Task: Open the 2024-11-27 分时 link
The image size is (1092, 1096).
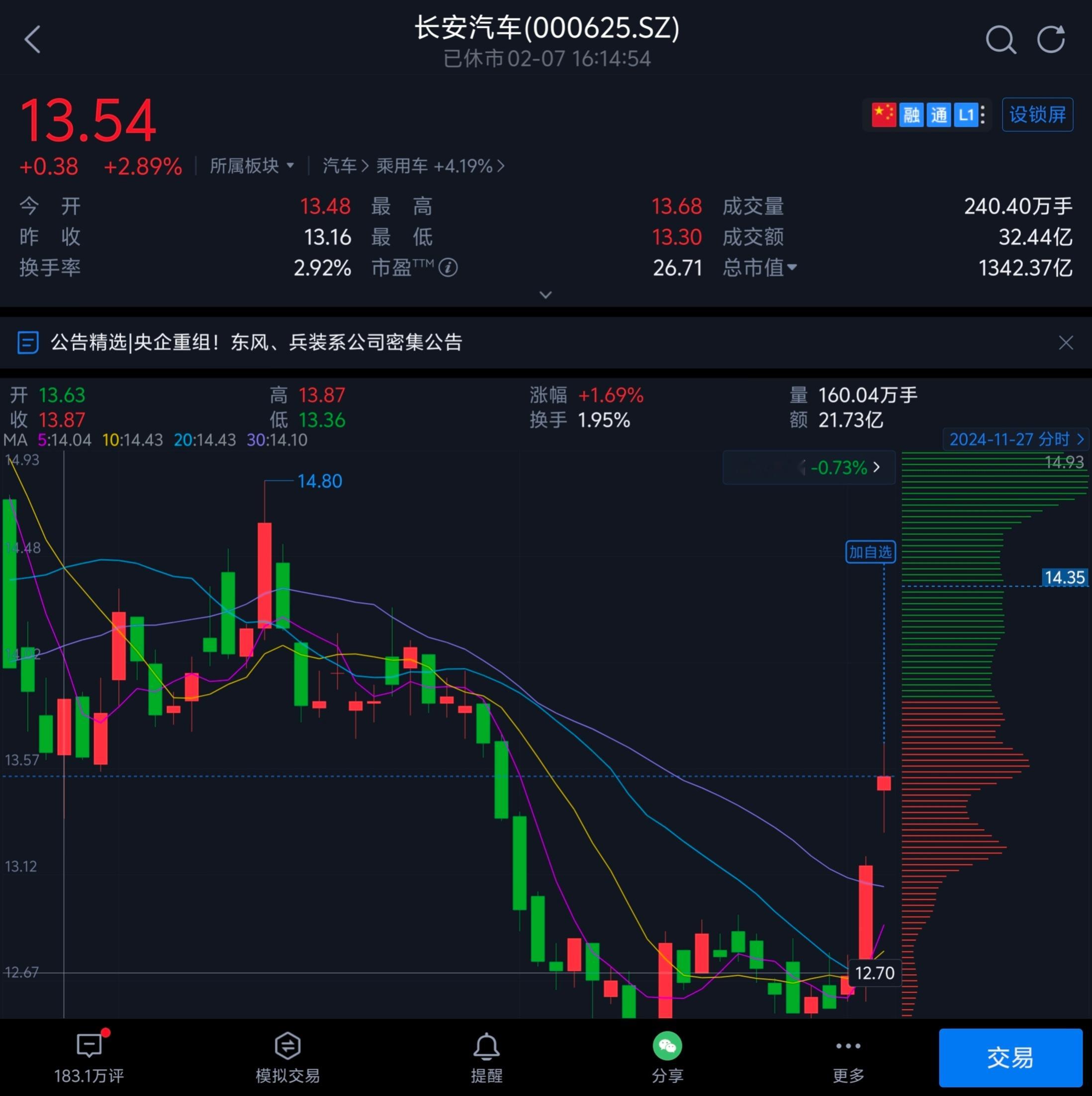Action: (x=1016, y=439)
